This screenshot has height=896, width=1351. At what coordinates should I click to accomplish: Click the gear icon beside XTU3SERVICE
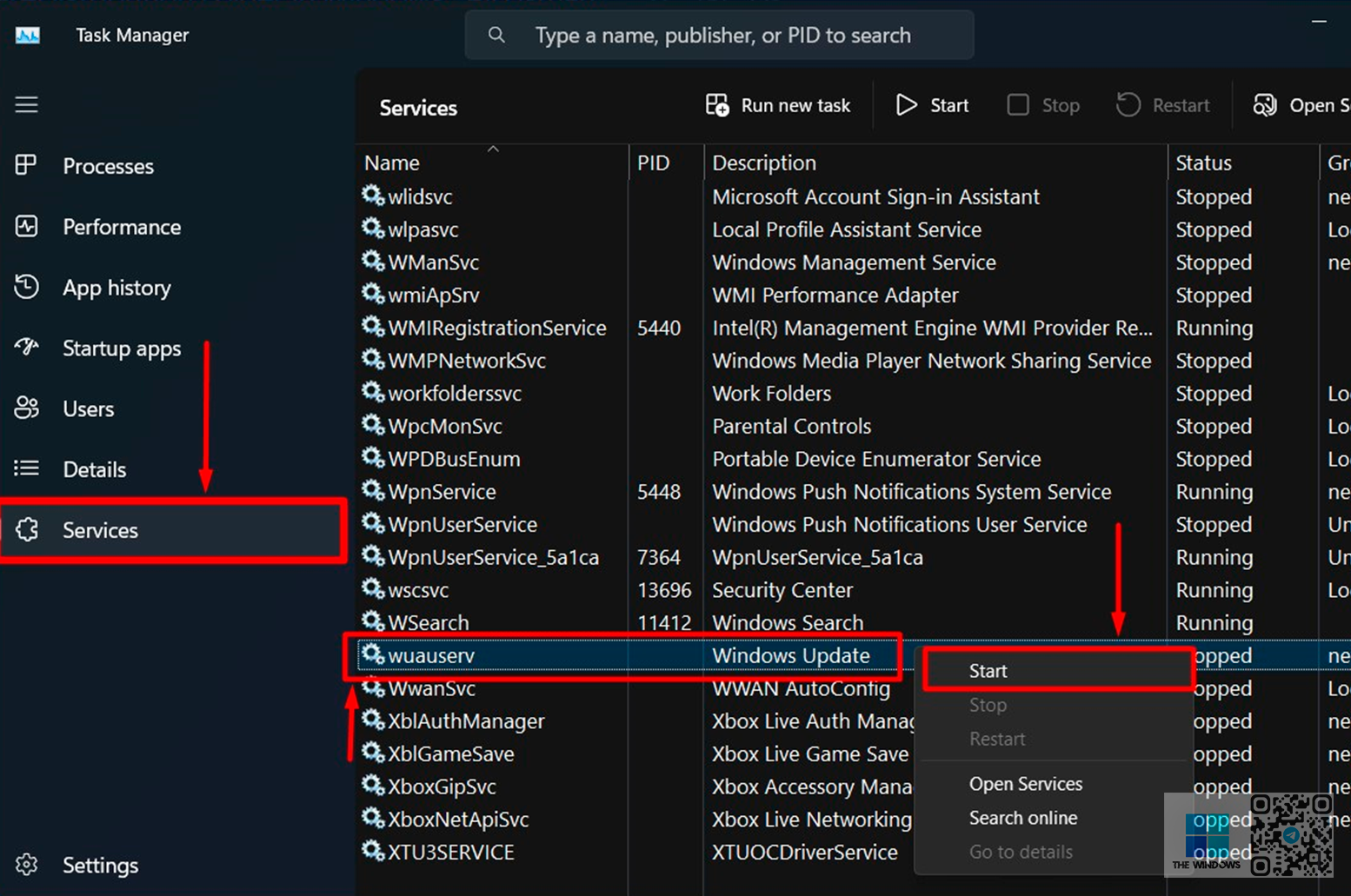(x=373, y=850)
